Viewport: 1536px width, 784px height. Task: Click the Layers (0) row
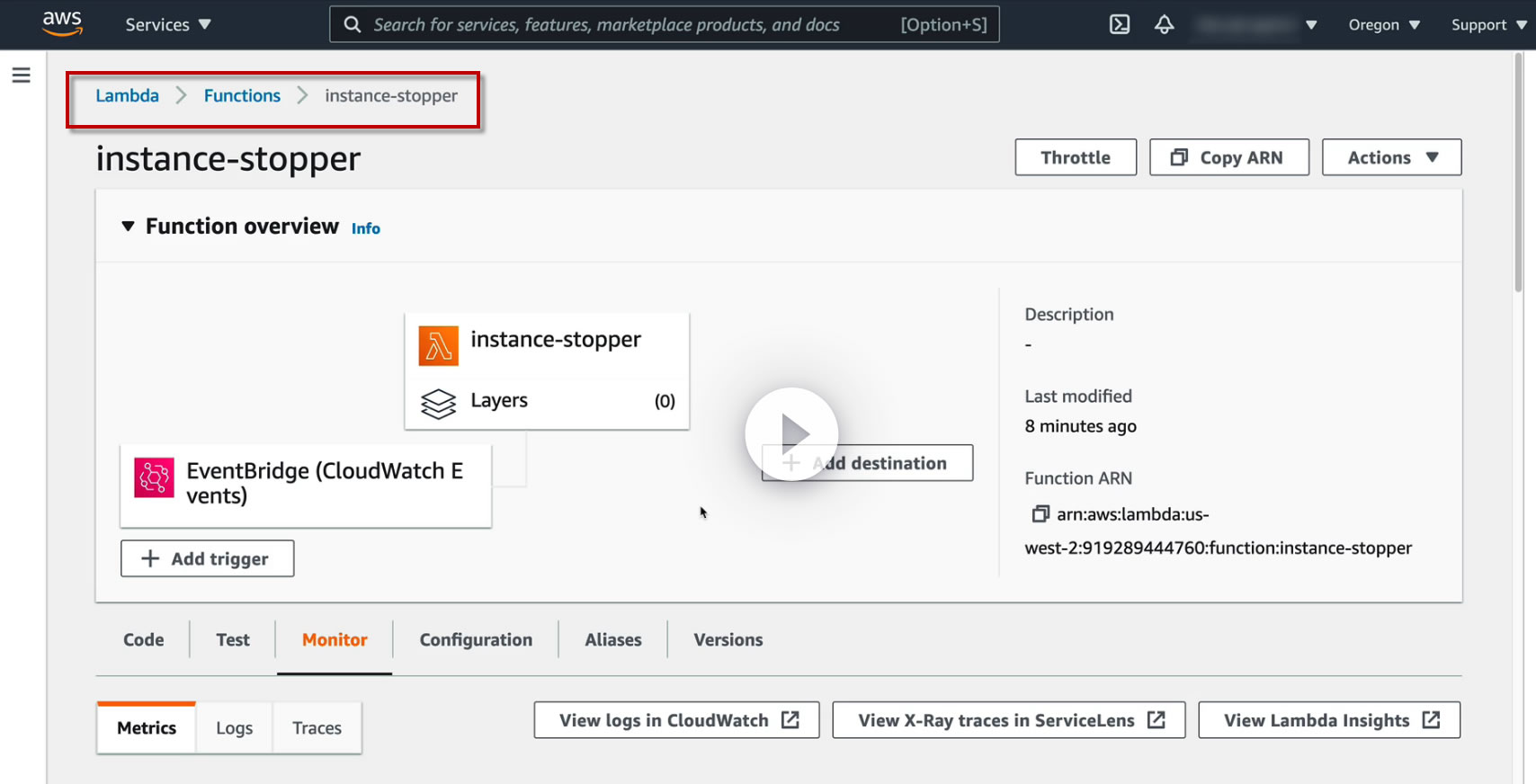click(547, 404)
